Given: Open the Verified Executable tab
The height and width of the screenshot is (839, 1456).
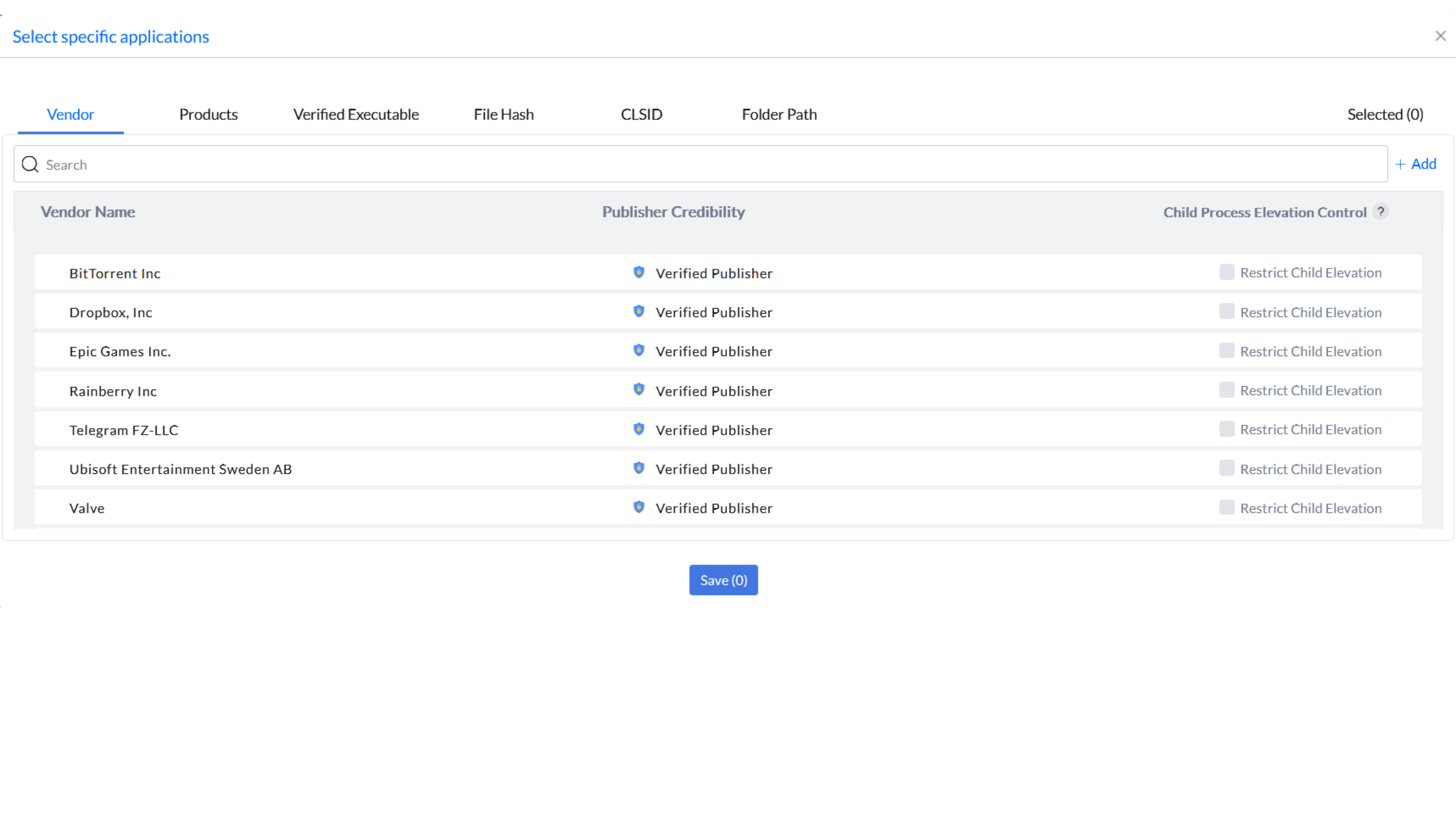Looking at the screenshot, I should click(x=356, y=114).
